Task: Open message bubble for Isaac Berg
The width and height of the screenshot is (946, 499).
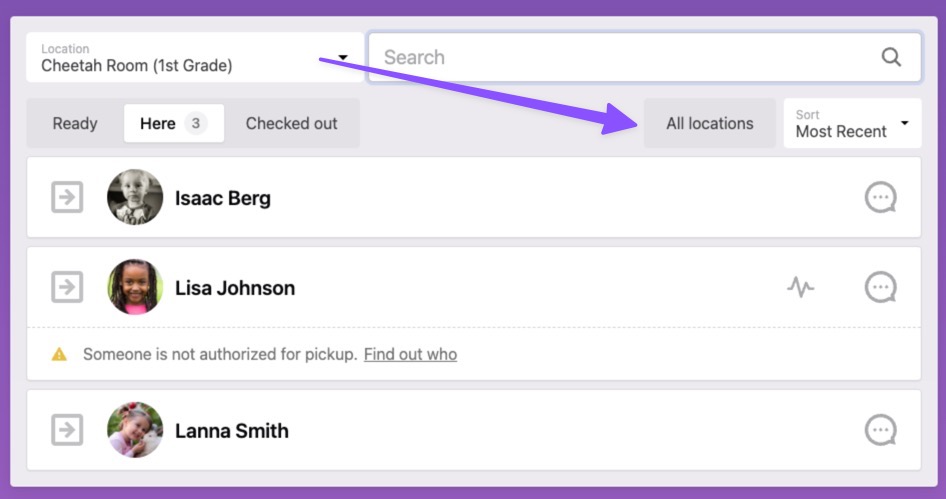Action: [880, 197]
